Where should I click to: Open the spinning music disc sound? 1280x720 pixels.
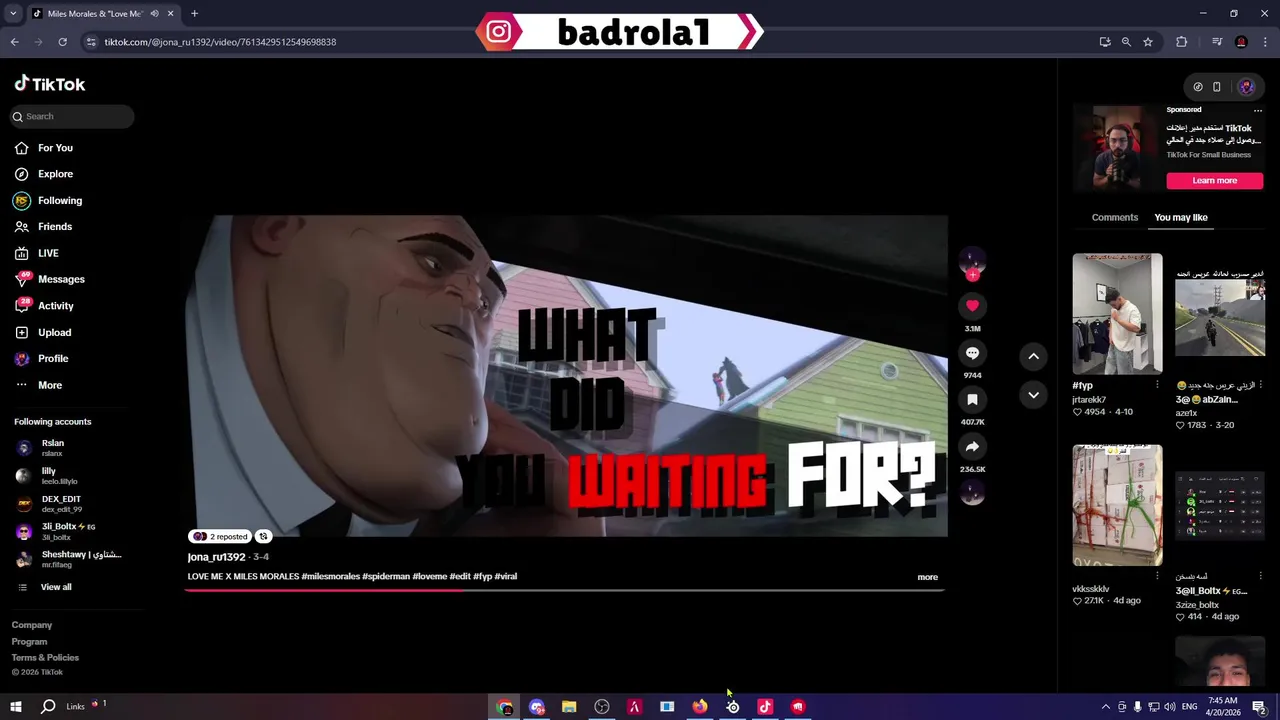pos(972,492)
